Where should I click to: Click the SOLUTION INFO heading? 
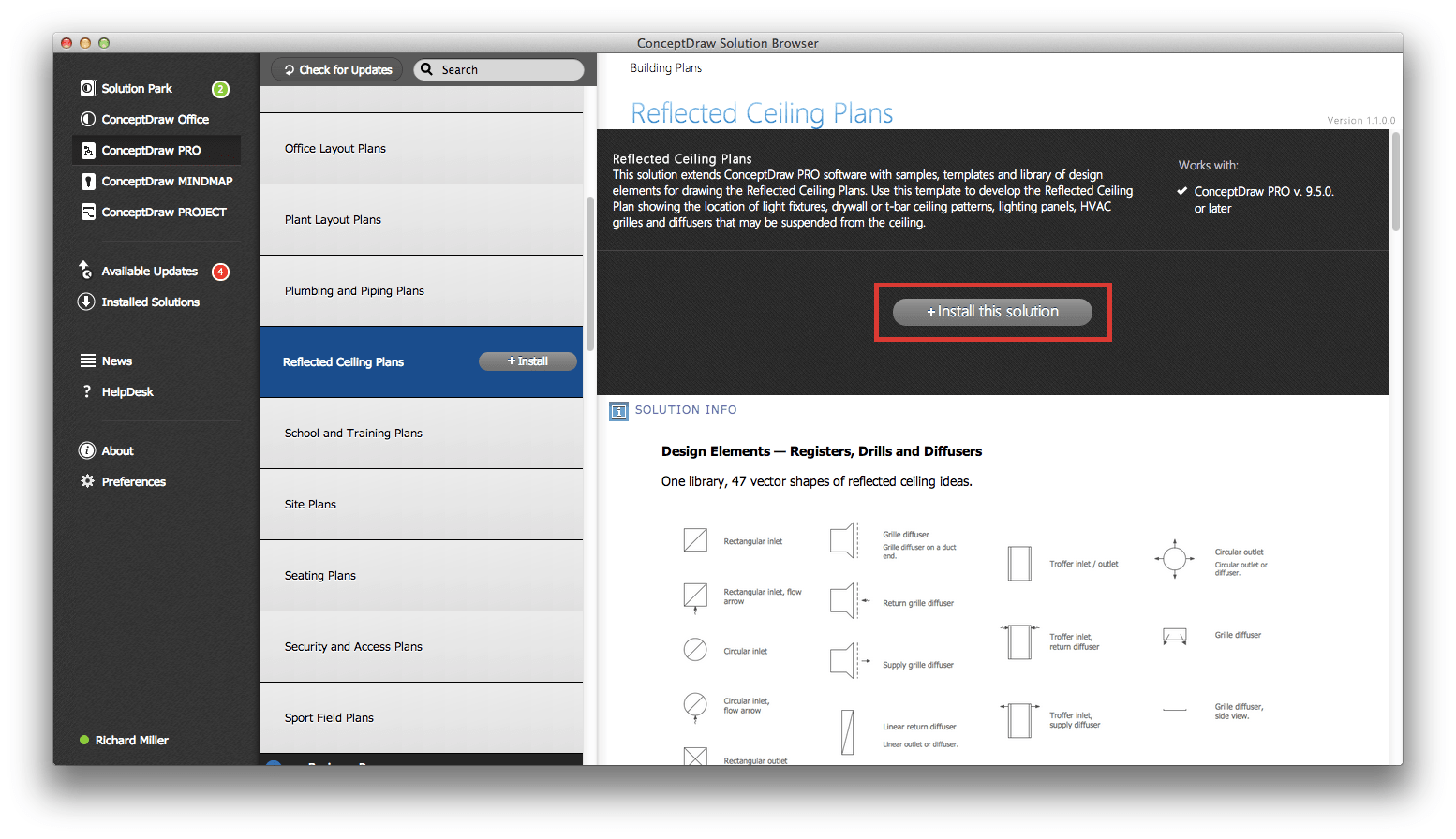tap(686, 410)
